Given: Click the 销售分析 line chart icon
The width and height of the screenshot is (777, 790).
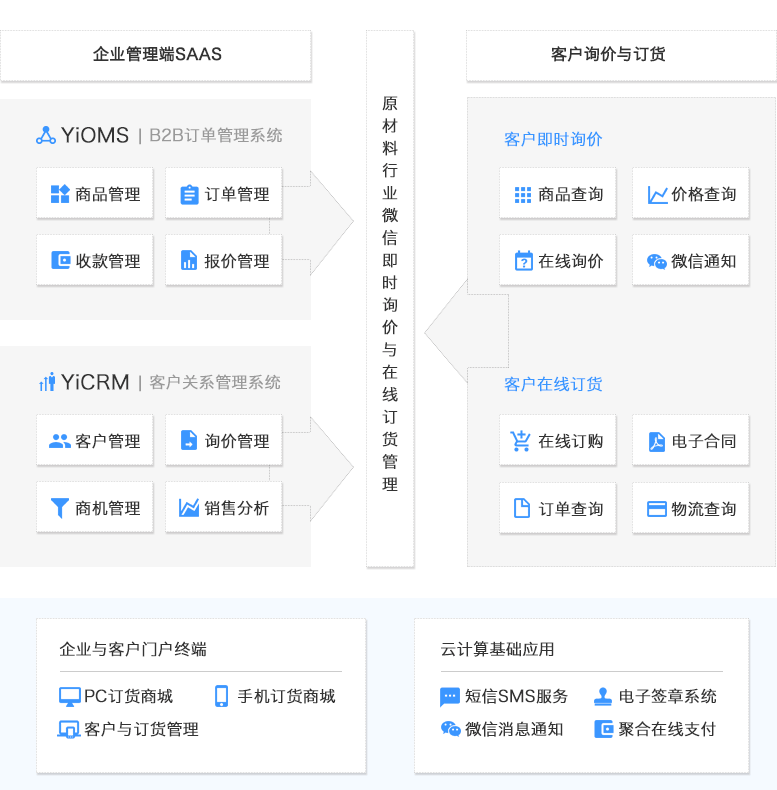Looking at the screenshot, I should 189,508.
